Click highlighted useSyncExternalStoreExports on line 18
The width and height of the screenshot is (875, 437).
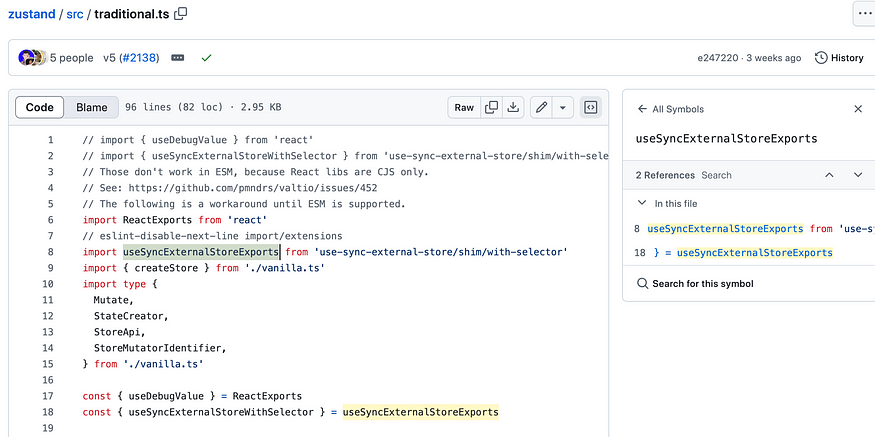pos(420,412)
